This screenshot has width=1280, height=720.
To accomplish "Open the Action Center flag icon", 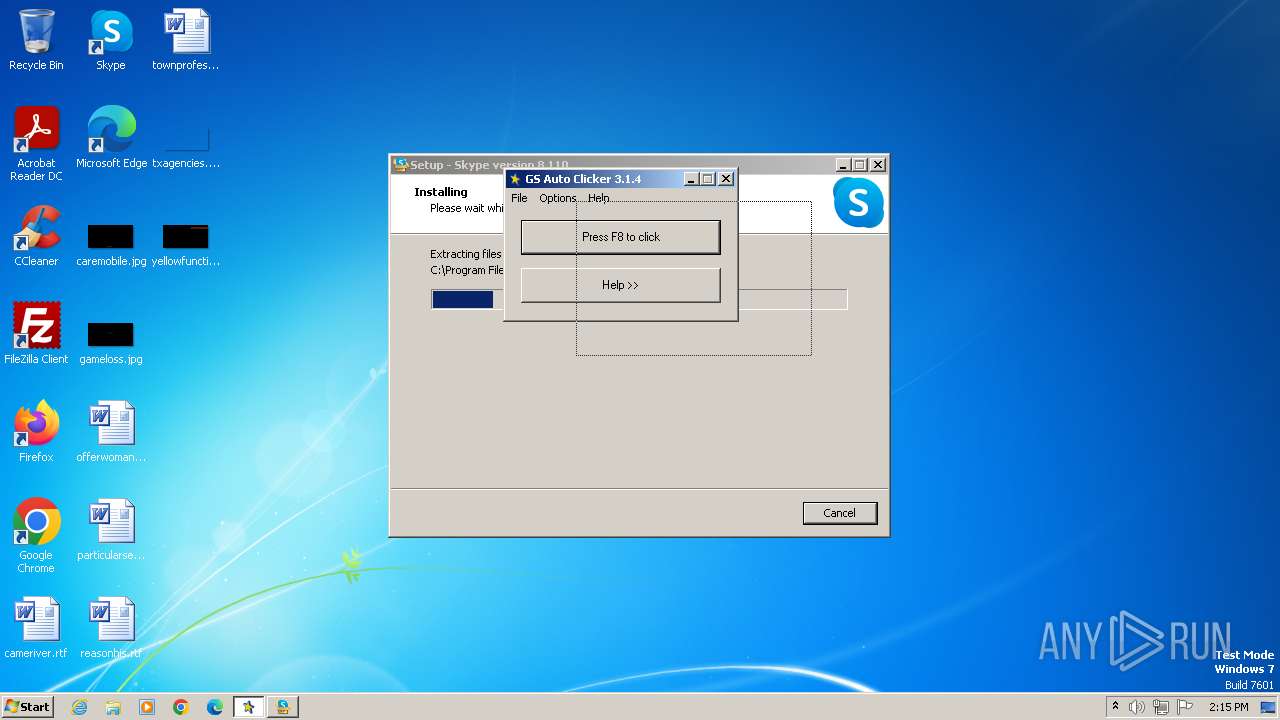I will 1185,707.
